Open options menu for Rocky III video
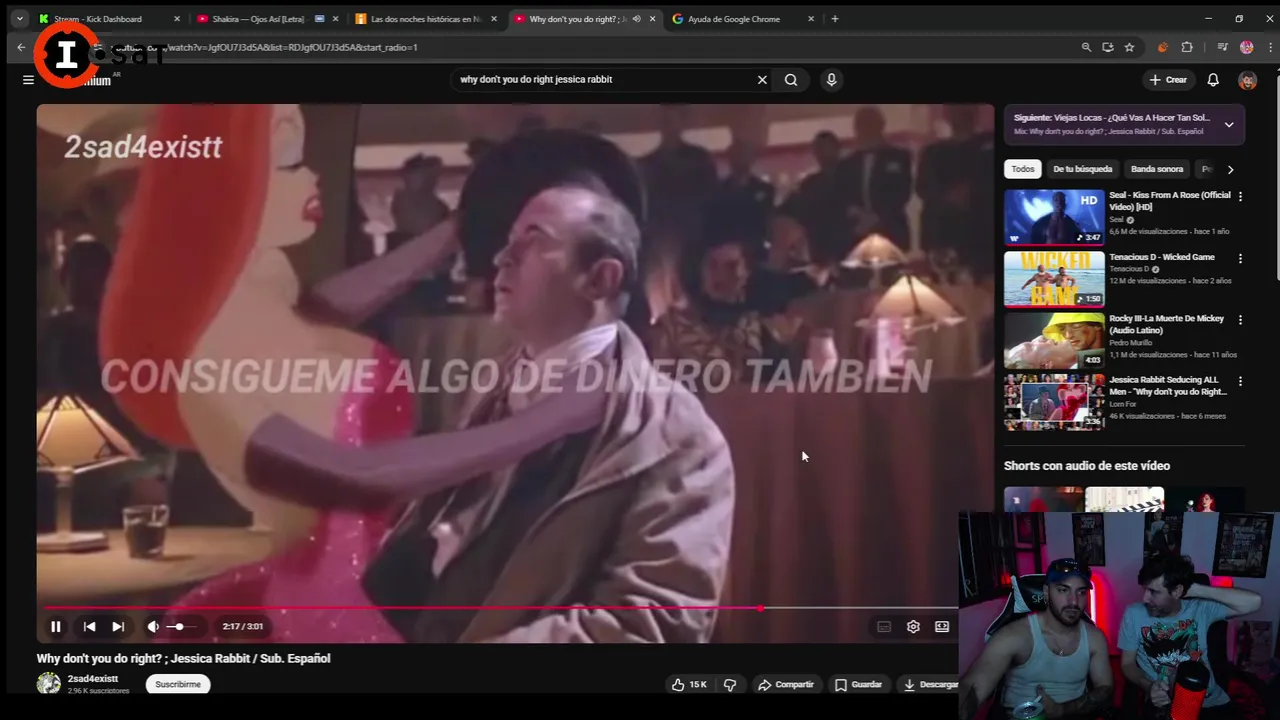1280x720 pixels. 1240,320
